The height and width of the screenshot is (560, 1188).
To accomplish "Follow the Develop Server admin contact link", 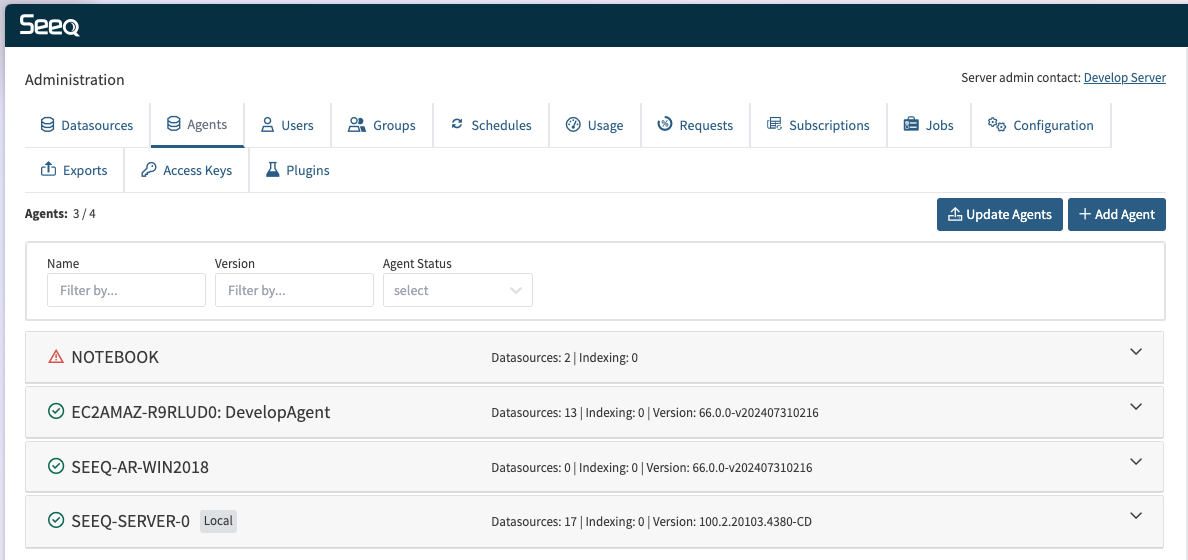I will (x=1124, y=77).
